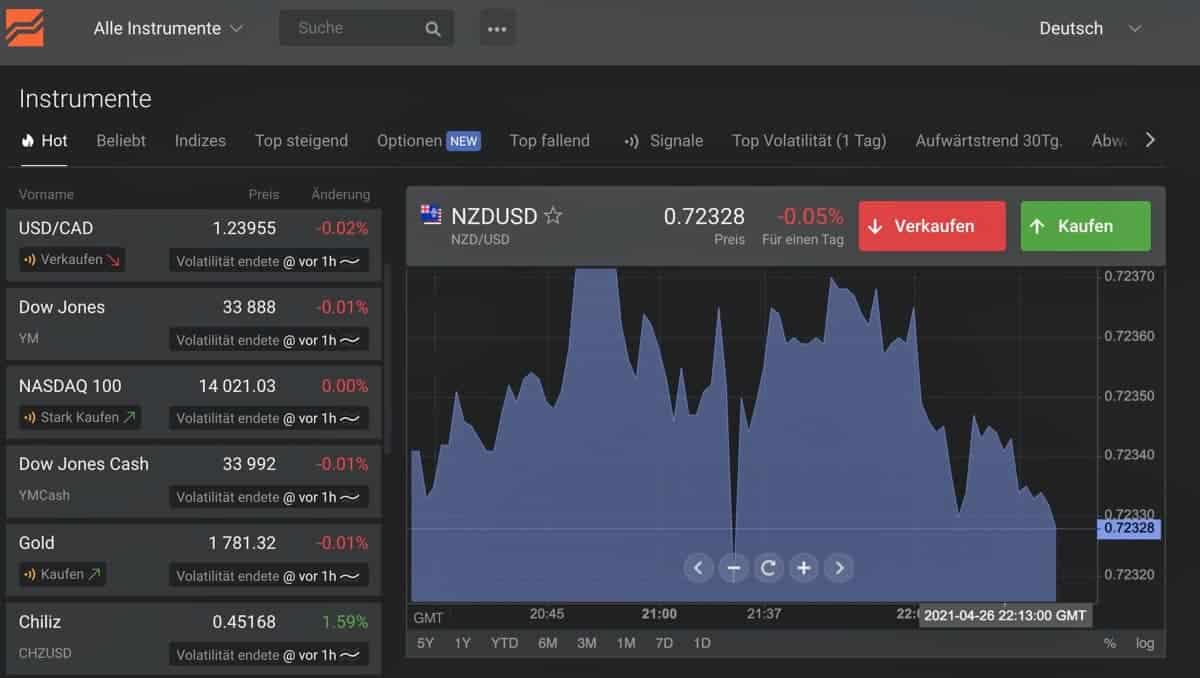
Task: Click Dow Jones Cash volatility ended indicator
Action: coord(269,497)
